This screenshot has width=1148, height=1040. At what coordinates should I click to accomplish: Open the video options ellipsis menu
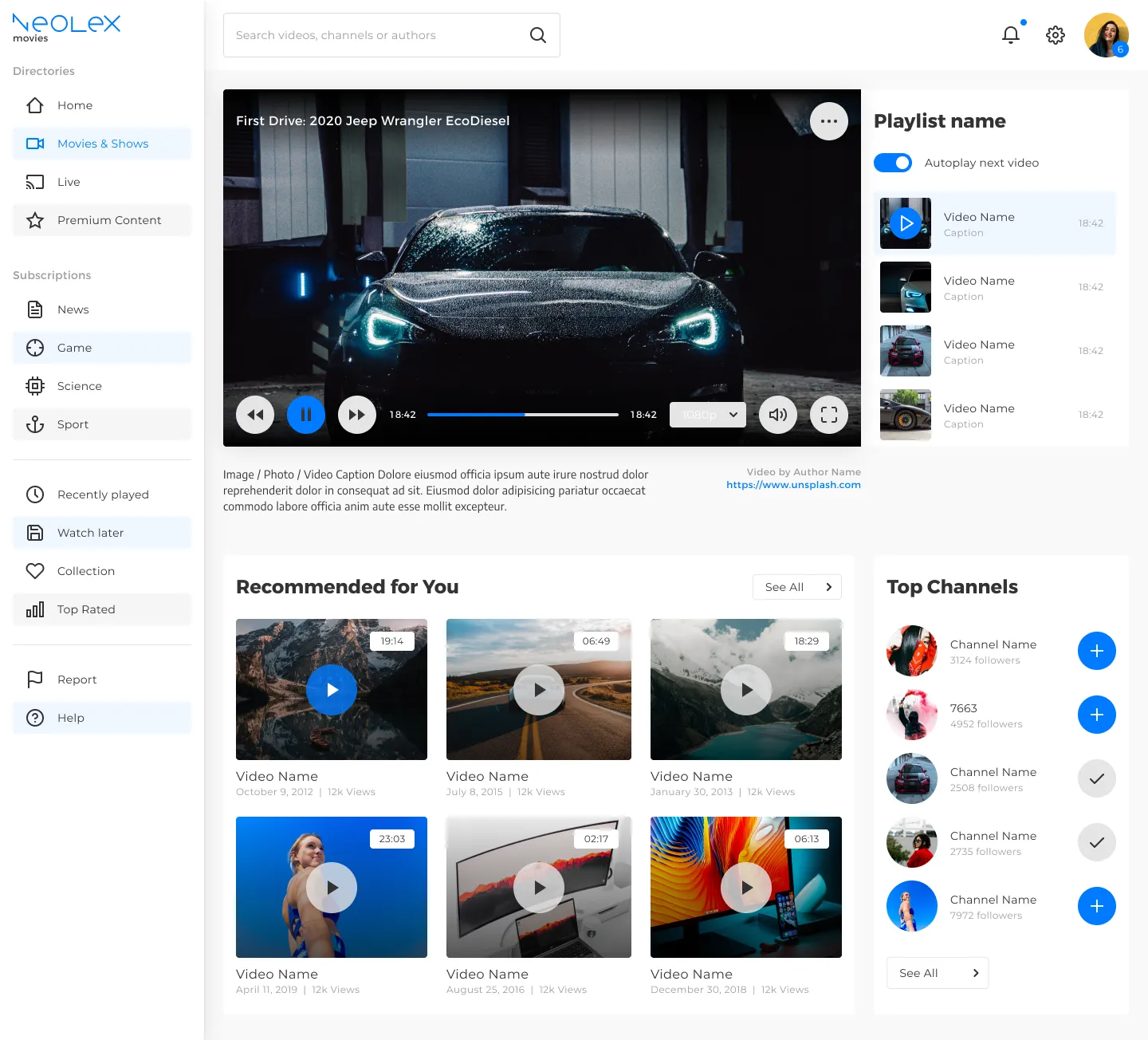(x=829, y=121)
